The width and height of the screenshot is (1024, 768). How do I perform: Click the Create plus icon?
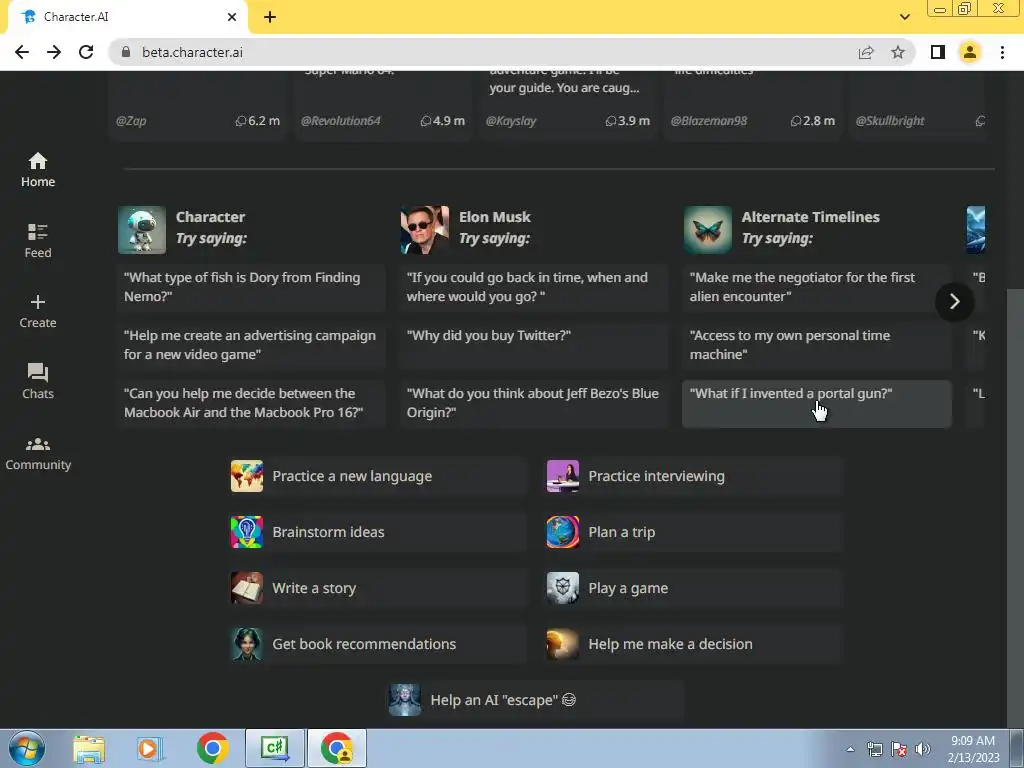37,302
